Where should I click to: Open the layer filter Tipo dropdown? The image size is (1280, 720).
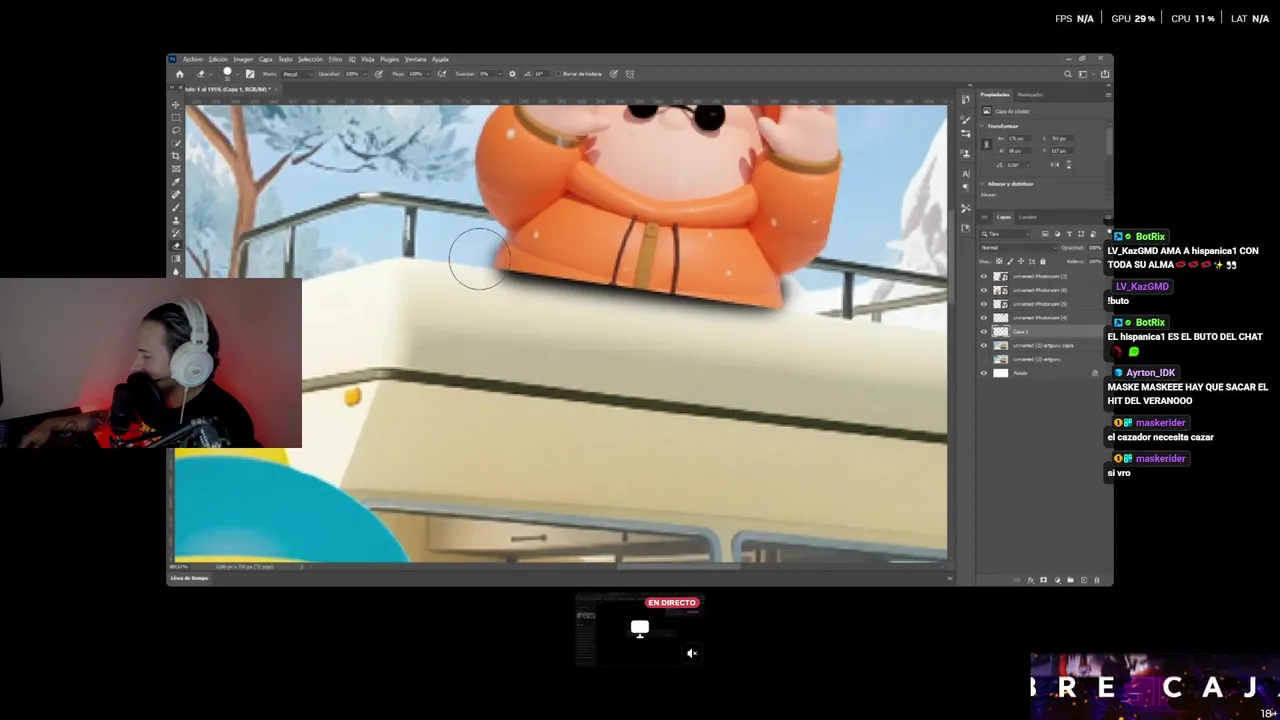pyautogui.click(x=1005, y=234)
